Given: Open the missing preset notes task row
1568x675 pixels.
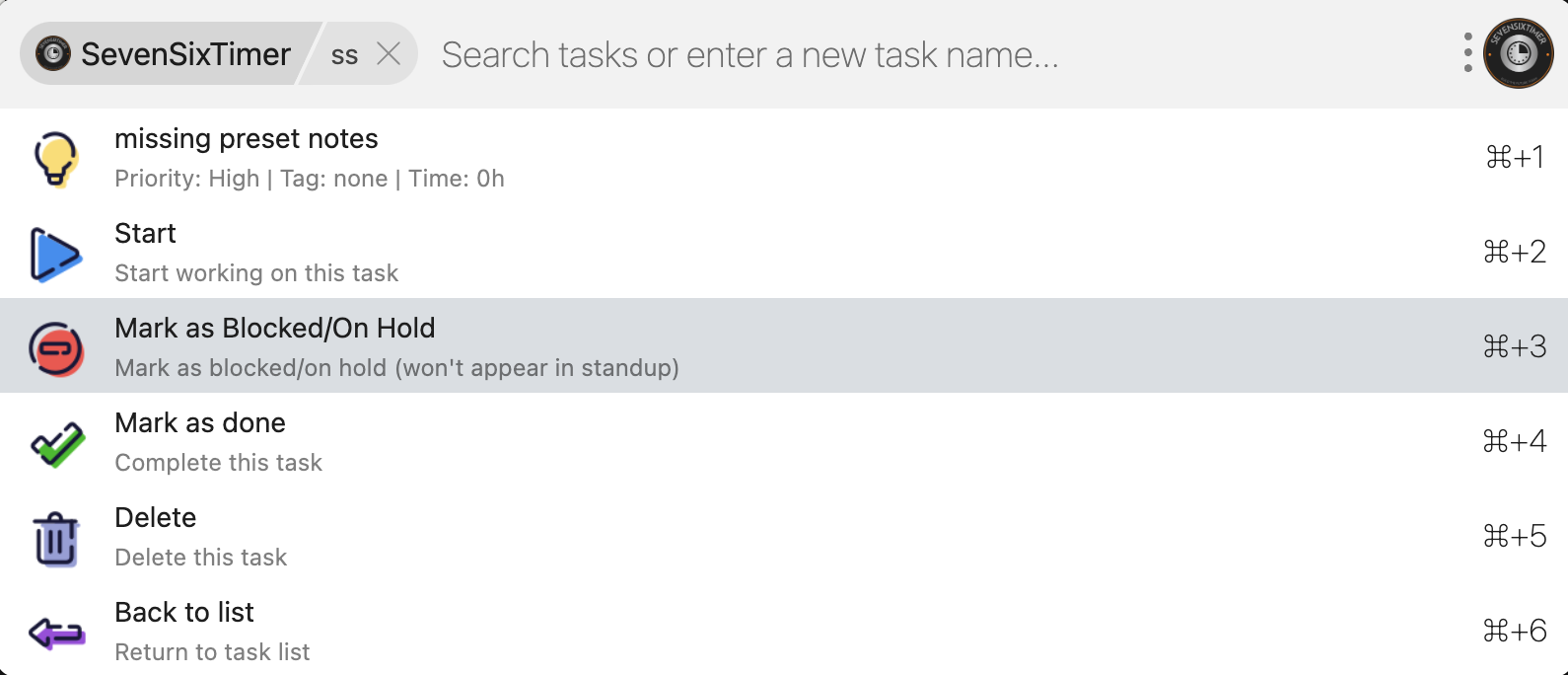Looking at the screenshot, I should click(247, 139).
